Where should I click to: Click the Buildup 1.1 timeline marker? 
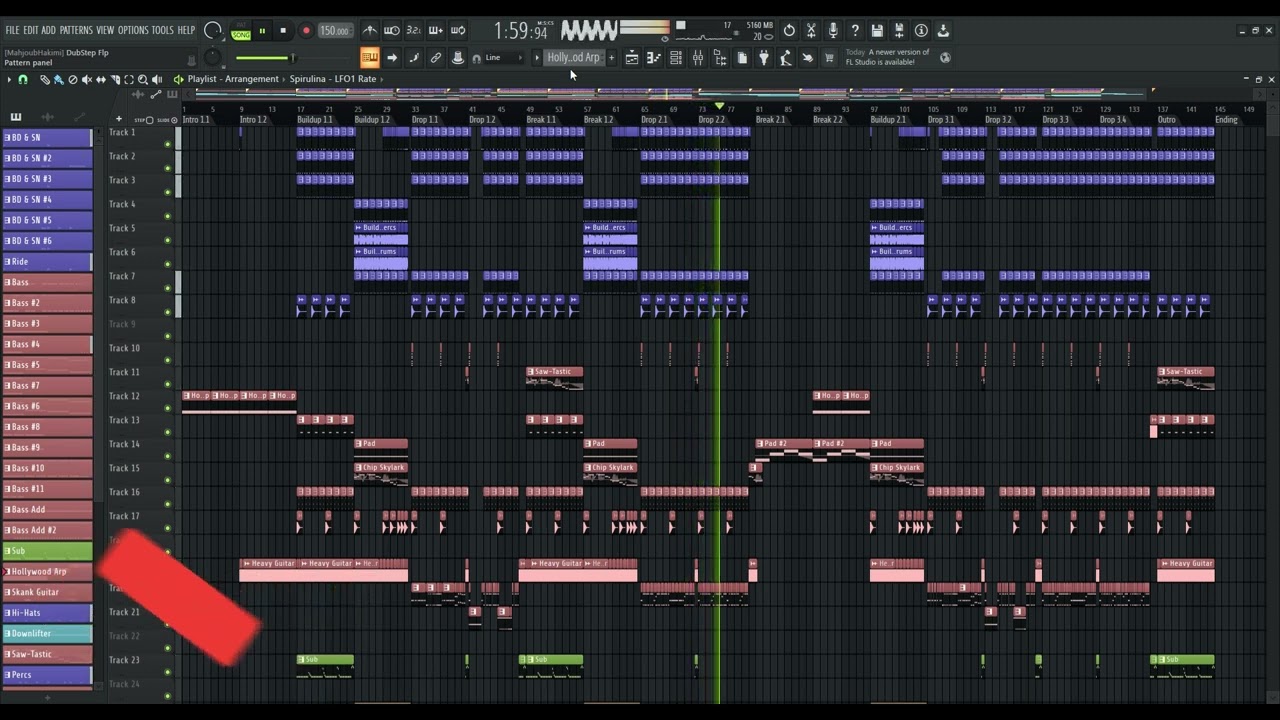(315, 120)
